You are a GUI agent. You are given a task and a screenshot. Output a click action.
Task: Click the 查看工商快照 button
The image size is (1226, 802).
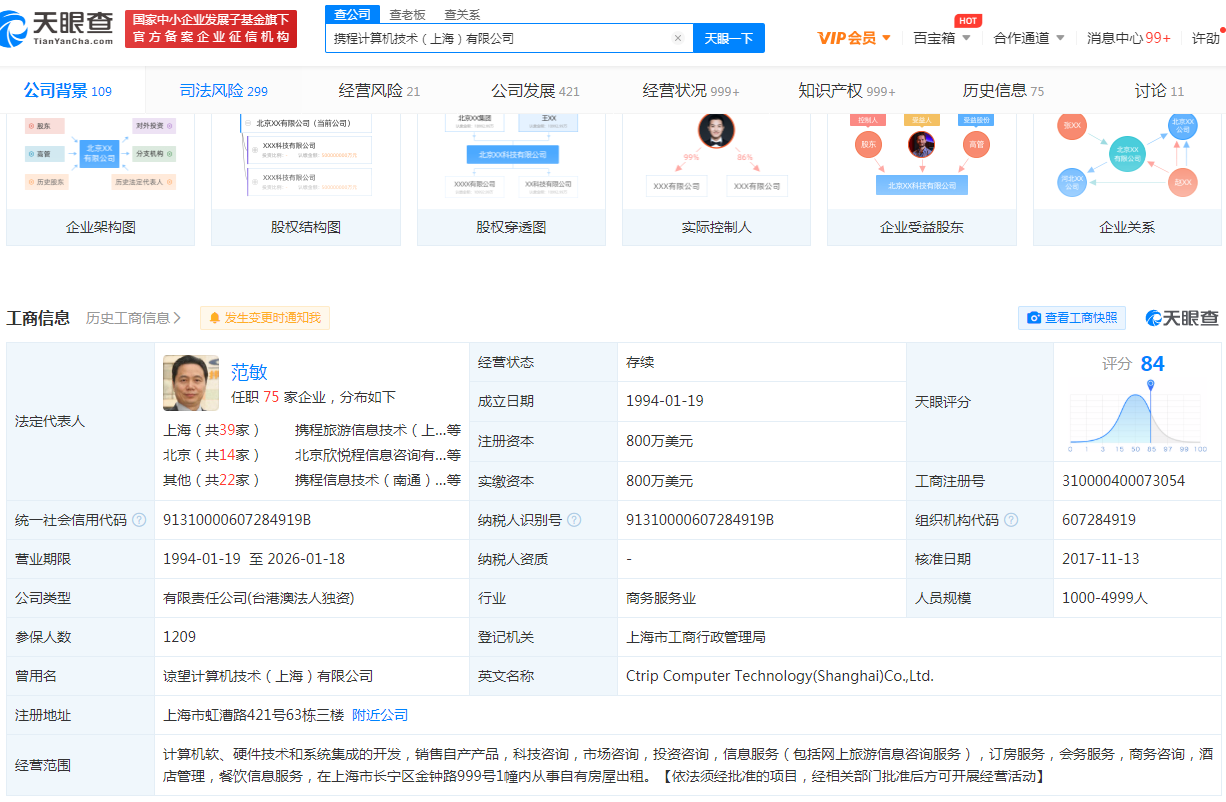[1072, 318]
